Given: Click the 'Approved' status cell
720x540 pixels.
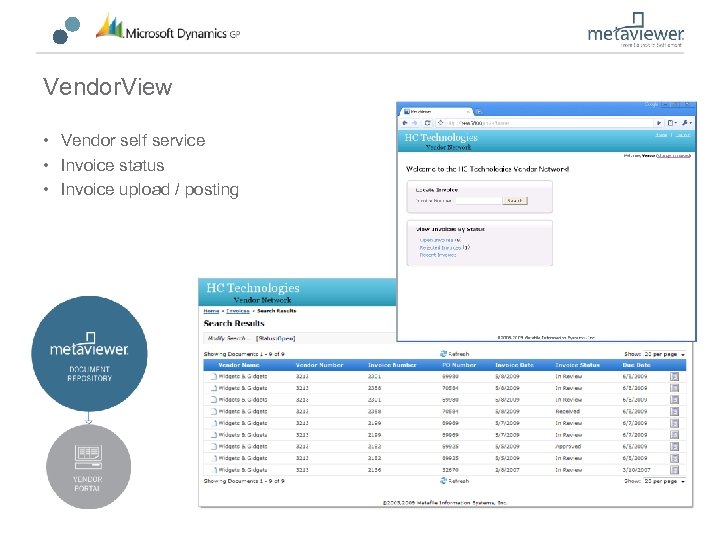Looking at the screenshot, I should (568, 446).
